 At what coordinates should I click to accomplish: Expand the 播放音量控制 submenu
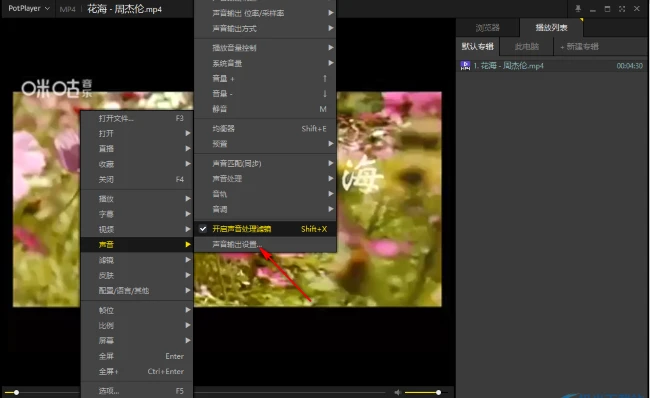265,48
